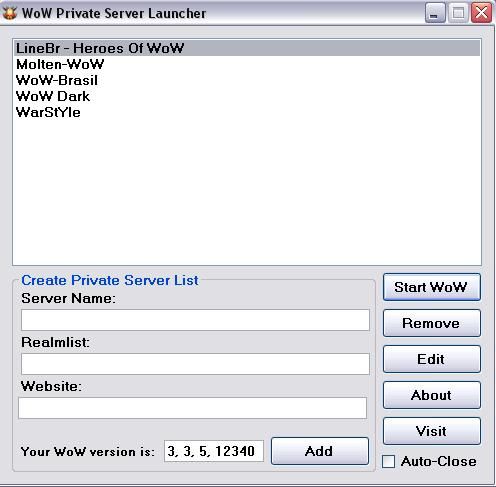This screenshot has width=496, height=487.
Task: Open the About dialog
Action: pyautogui.click(x=432, y=395)
